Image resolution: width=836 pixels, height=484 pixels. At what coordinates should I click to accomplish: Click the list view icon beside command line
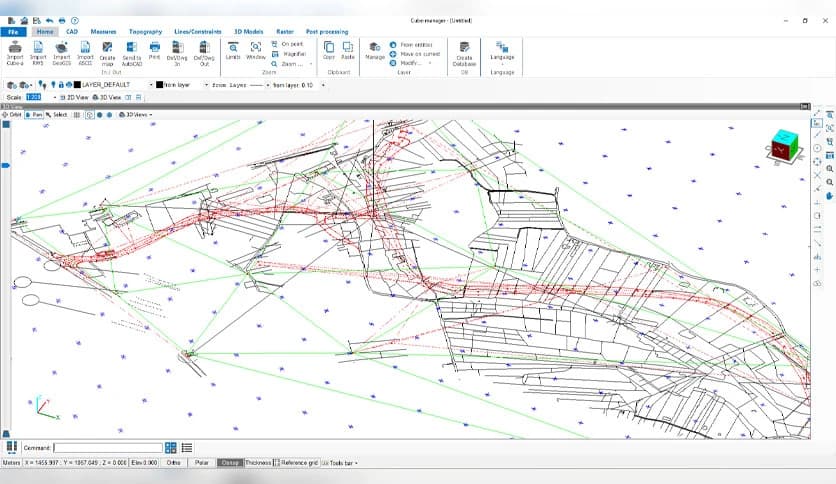(x=187, y=448)
